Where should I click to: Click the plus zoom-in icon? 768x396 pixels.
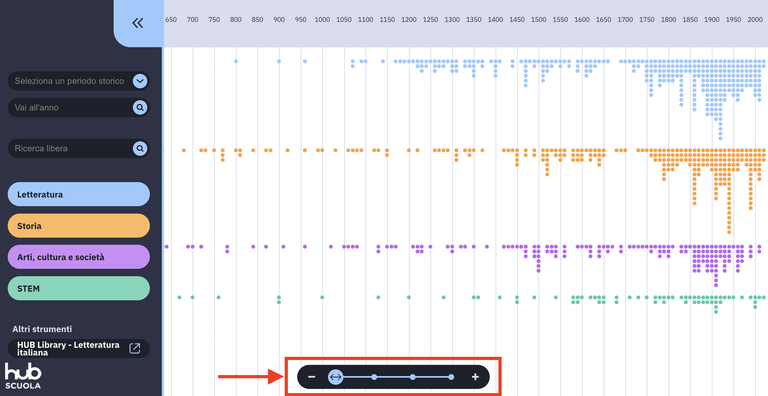pyautogui.click(x=475, y=377)
